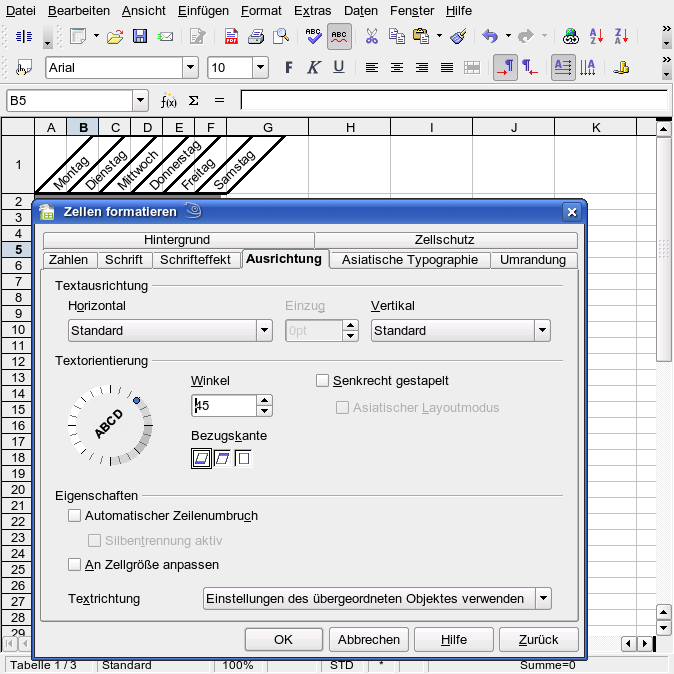Click the Sort Ascending icon

597,37
